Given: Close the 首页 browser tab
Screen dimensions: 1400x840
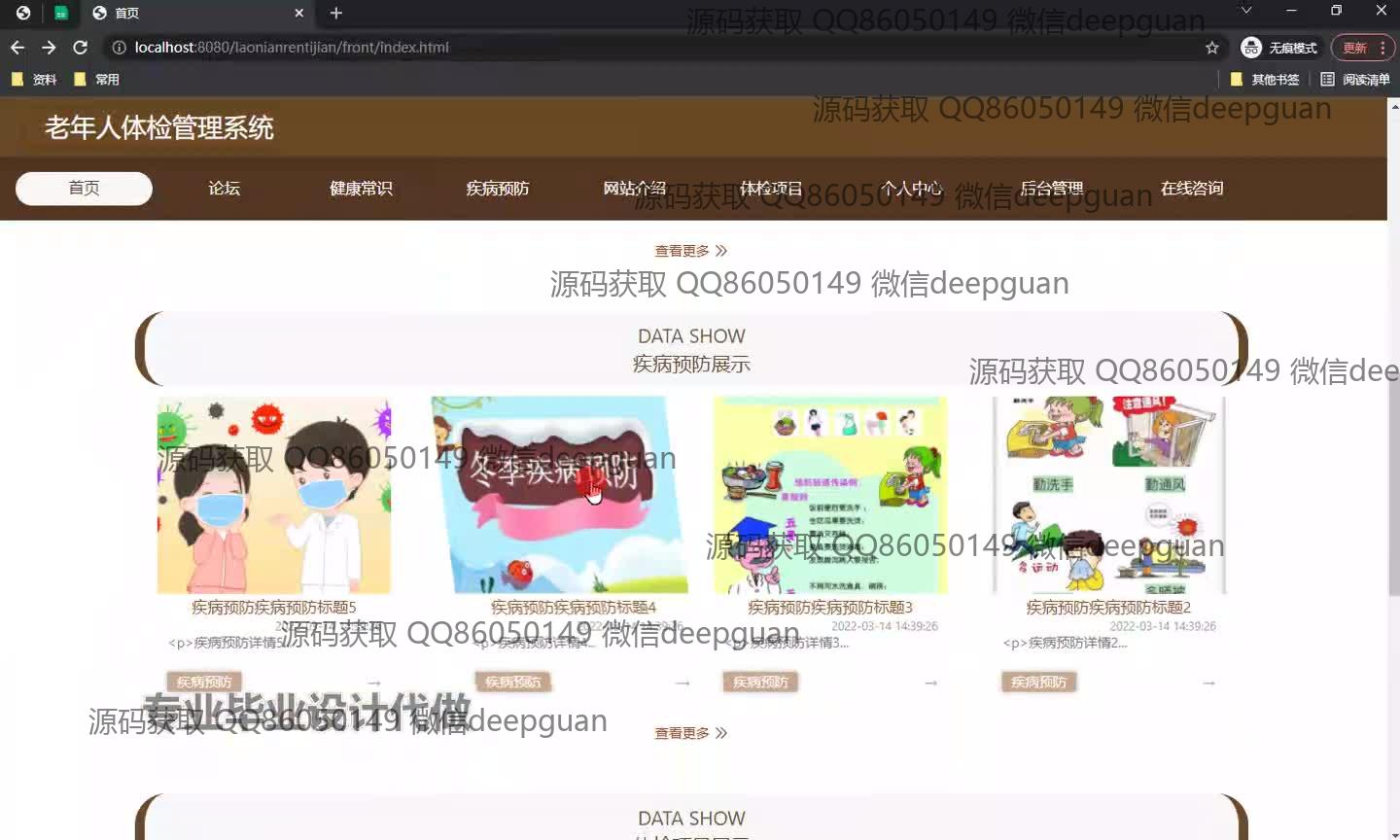Looking at the screenshot, I should click(298, 13).
